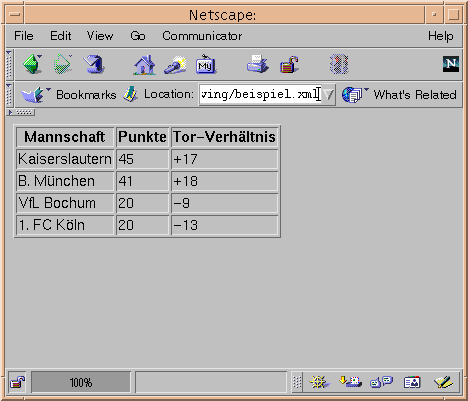Open the window menu button in title bar
Screen dimensions: 468x401
point(15,14)
